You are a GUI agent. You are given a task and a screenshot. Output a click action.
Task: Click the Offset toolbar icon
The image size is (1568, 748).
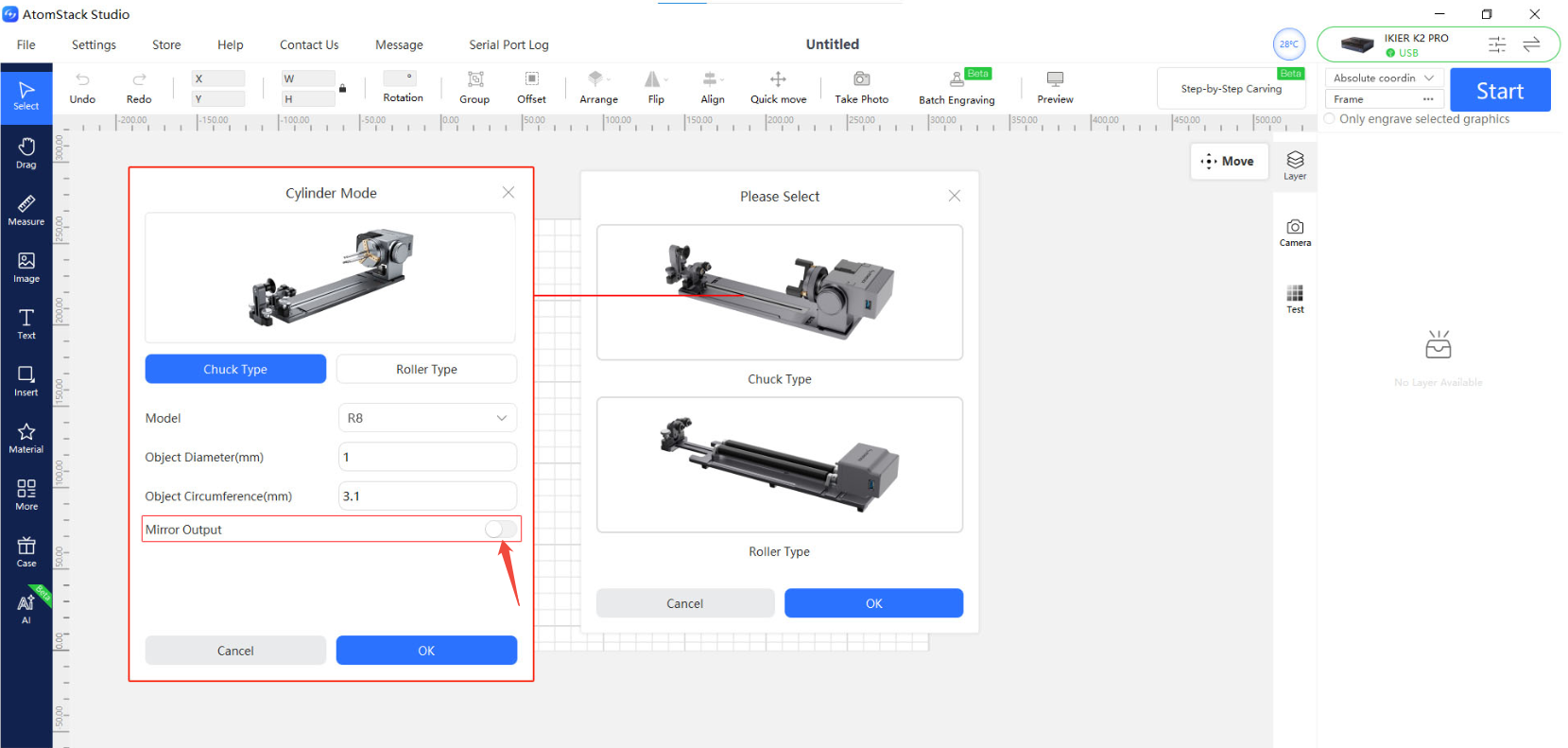coord(531,87)
